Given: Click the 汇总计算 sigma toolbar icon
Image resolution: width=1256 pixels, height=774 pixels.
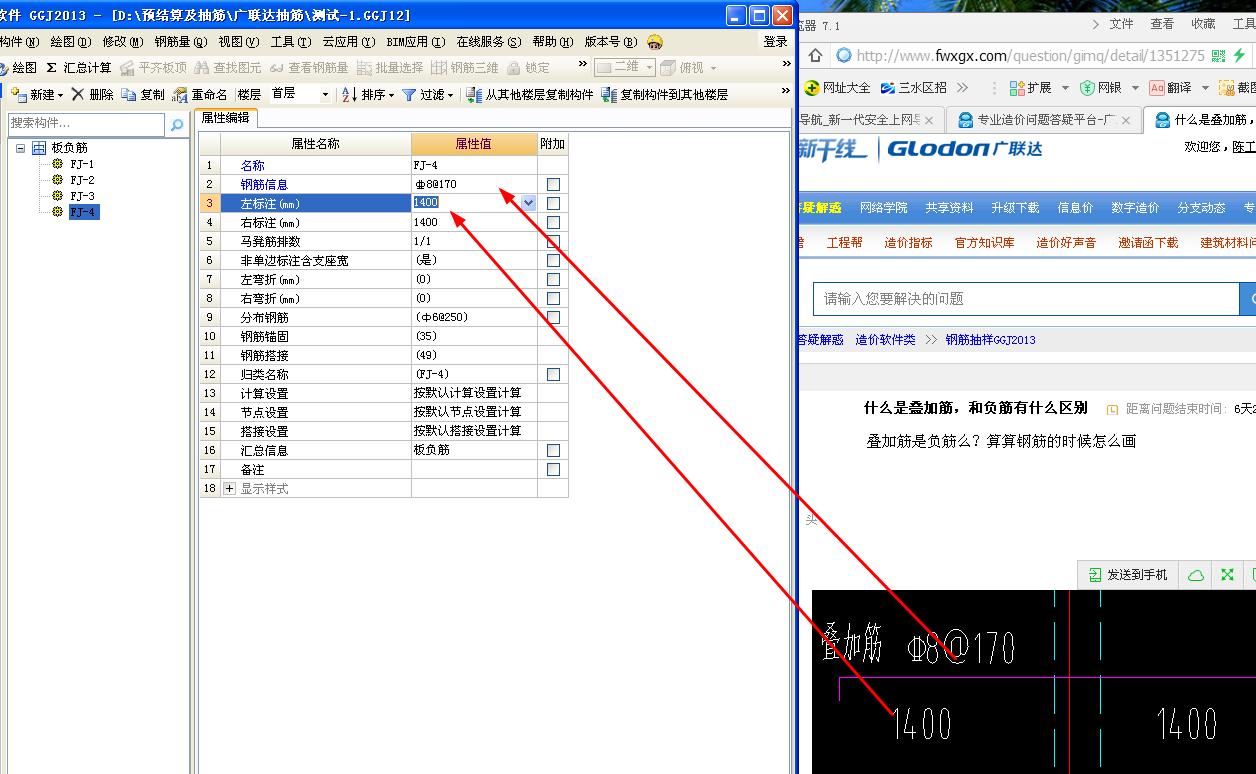Looking at the screenshot, I should 51,68.
